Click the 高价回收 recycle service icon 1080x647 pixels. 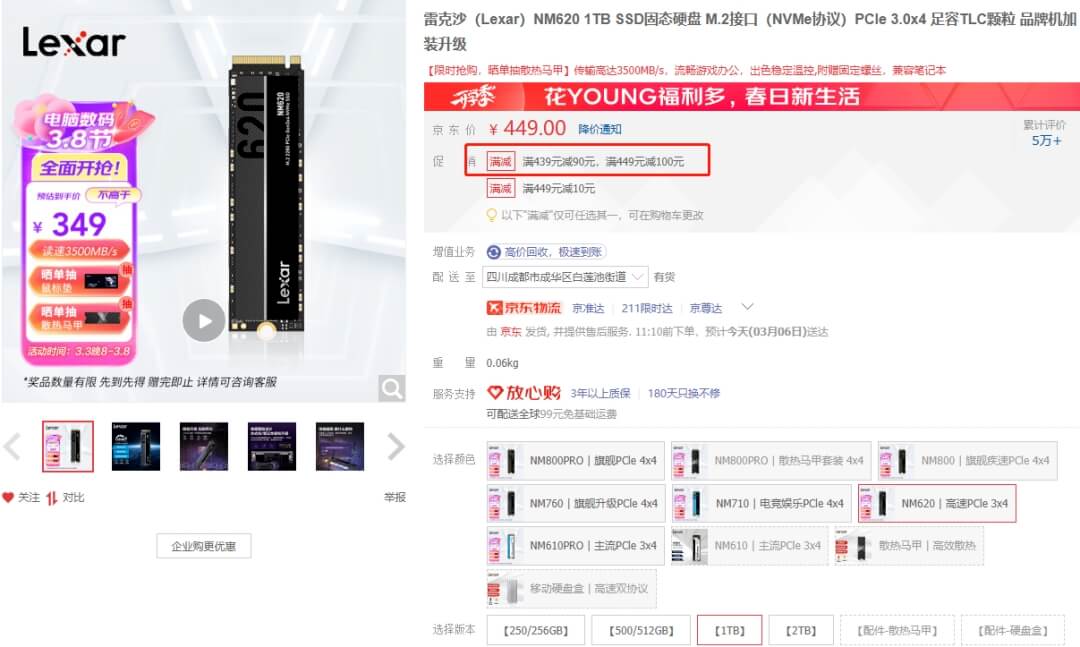(493, 252)
